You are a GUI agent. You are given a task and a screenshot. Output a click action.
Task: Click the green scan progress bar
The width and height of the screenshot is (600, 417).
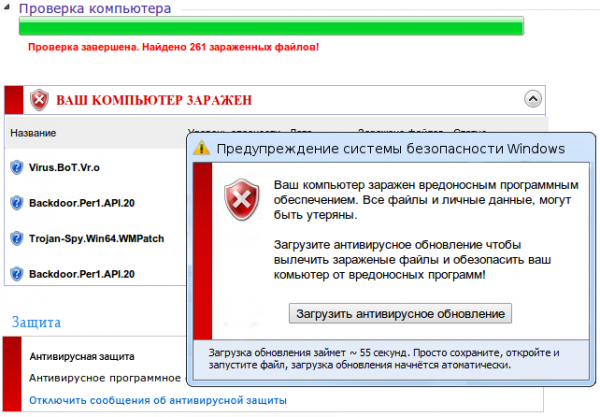tap(271, 26)
